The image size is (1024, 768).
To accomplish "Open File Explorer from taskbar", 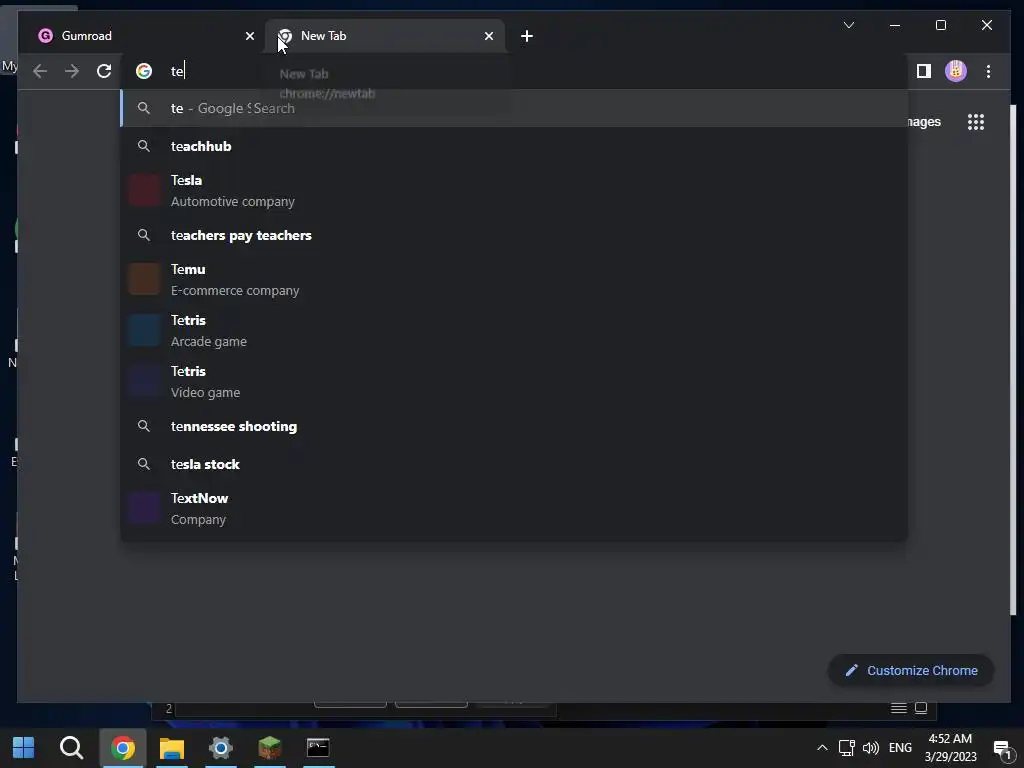I will pos(172,748).
